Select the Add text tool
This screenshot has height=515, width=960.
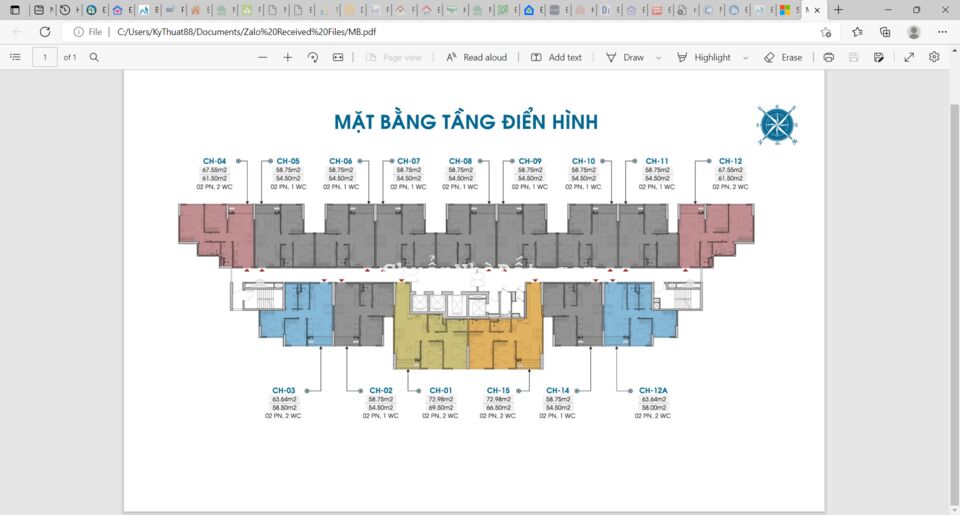click(556, 58)
